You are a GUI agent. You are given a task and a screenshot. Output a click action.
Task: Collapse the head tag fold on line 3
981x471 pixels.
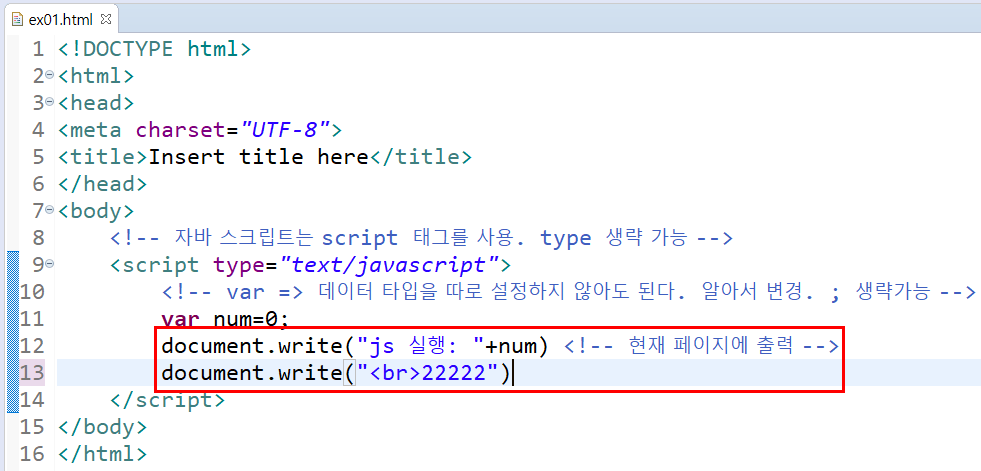(50, 101)
